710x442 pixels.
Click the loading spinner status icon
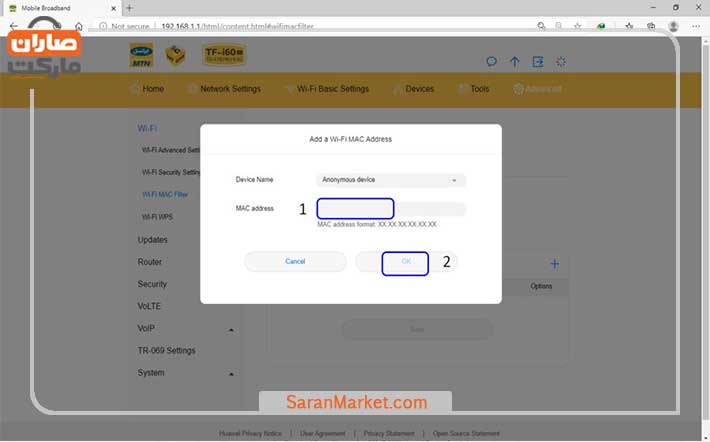click(561, 62)
